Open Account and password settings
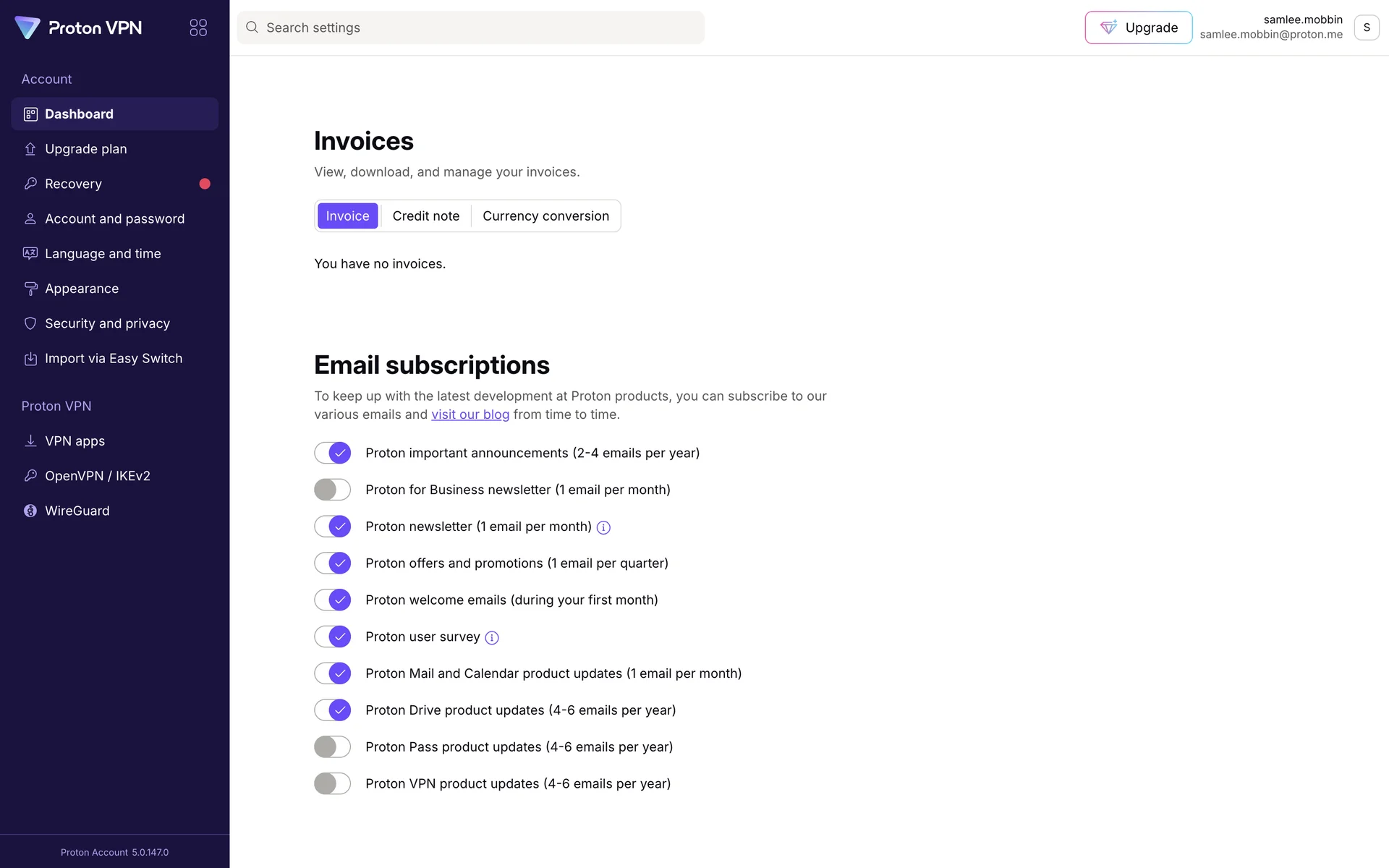The image size is (1389, 868). 114,218
